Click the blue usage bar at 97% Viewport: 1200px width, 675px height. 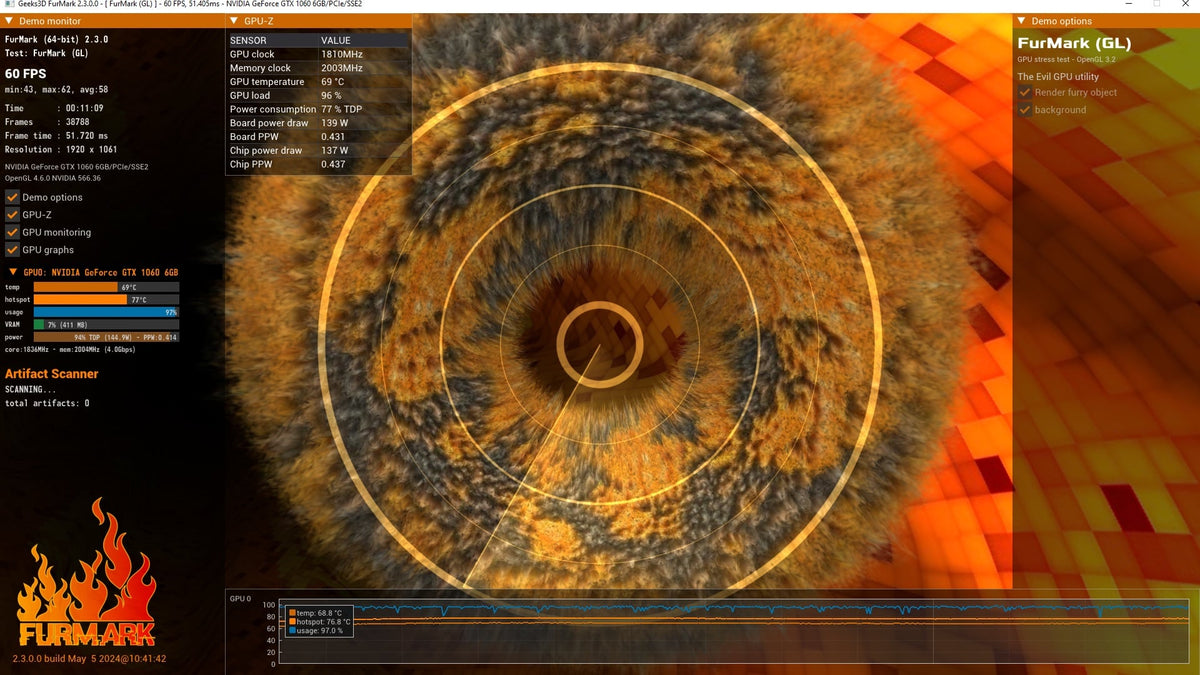click(106, 312)
